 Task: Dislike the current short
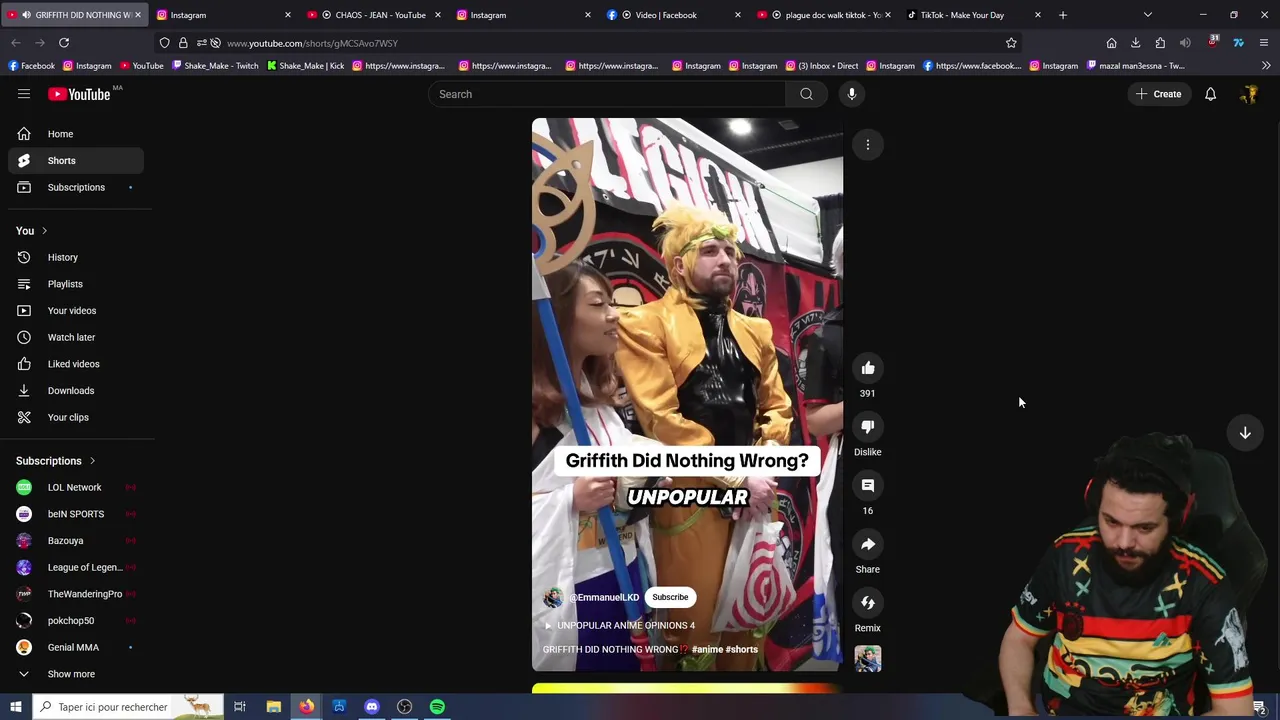[x=868, y=427]
